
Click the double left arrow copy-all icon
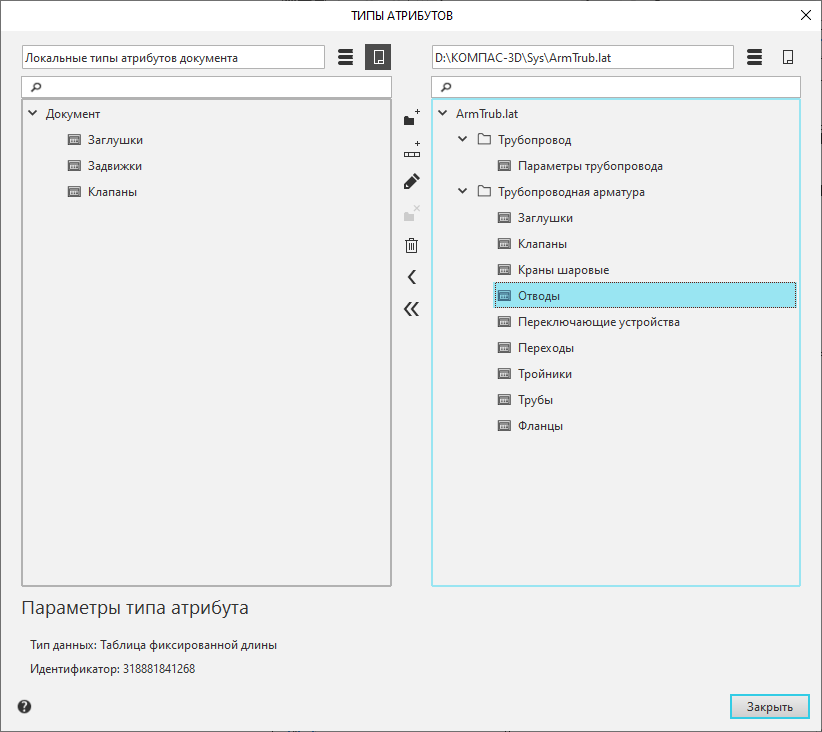(x=411, y=309)
